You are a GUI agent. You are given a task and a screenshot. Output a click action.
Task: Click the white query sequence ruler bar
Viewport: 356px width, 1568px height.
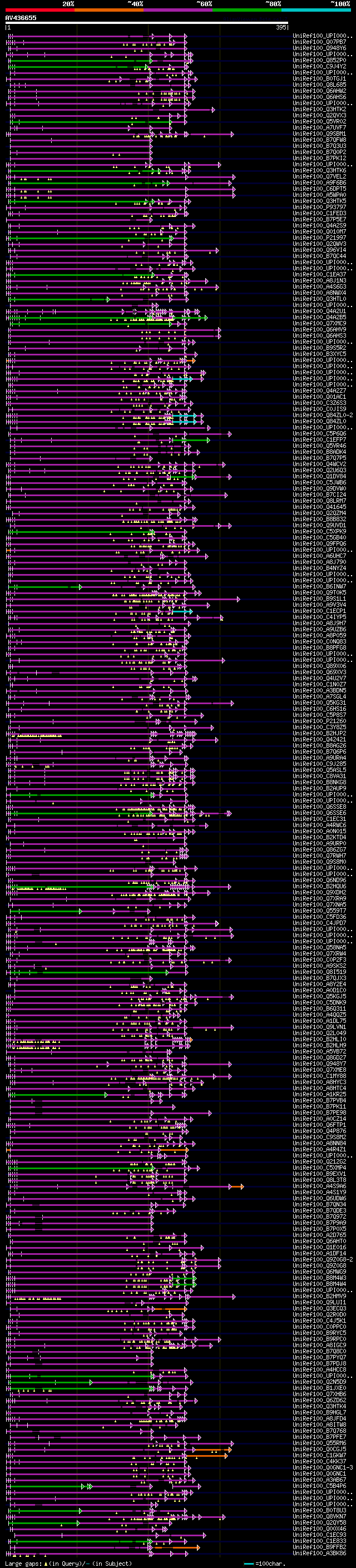pyautogui.click(x=147, y=23)
